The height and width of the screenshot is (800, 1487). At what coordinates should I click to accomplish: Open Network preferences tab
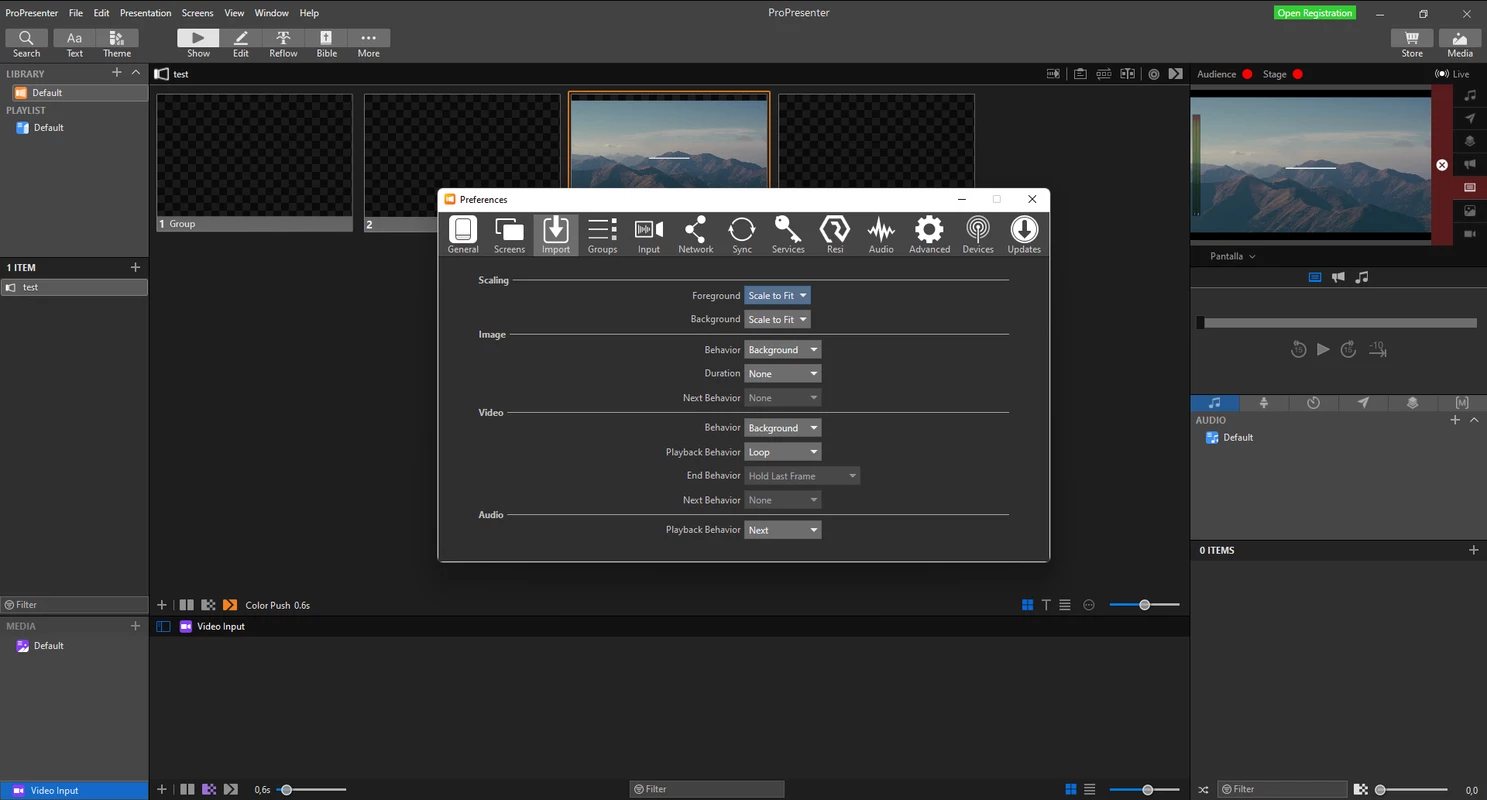point(695,235)
